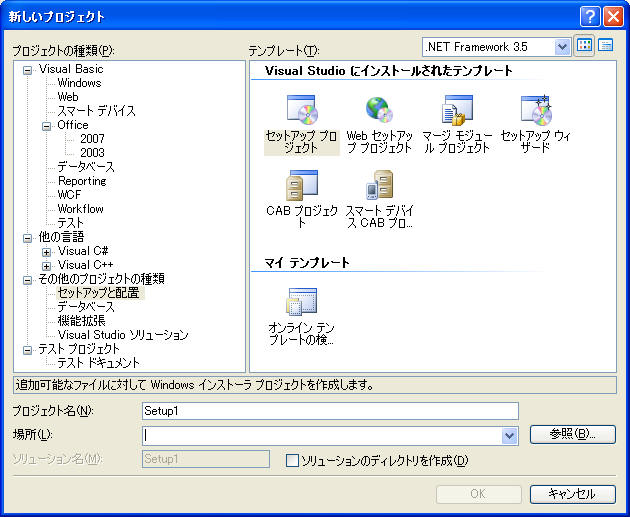Click the プロジェクト名 input field
Image resolution: width=630 pixels, height=517 pixels.
(x=330, y=411)
